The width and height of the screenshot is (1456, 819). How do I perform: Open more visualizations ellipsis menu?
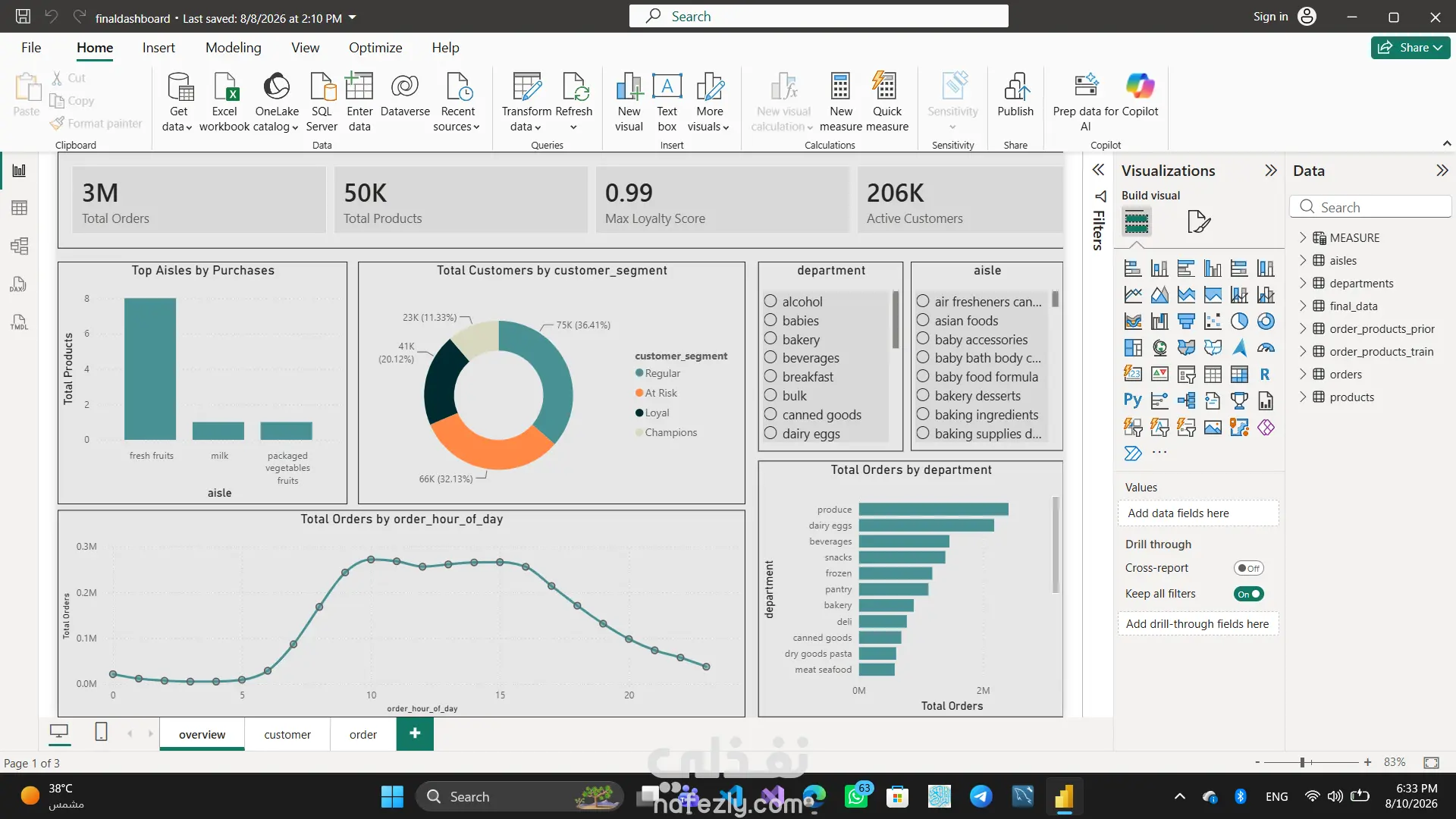pyautogui.click(x=1159, y=453)
